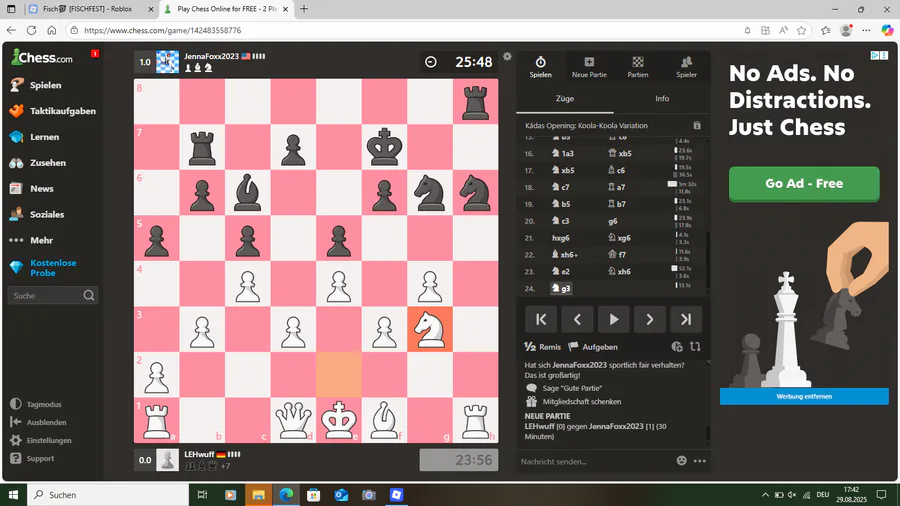
Task: Click the black king on f7
Action: click(x=385, y=147)
